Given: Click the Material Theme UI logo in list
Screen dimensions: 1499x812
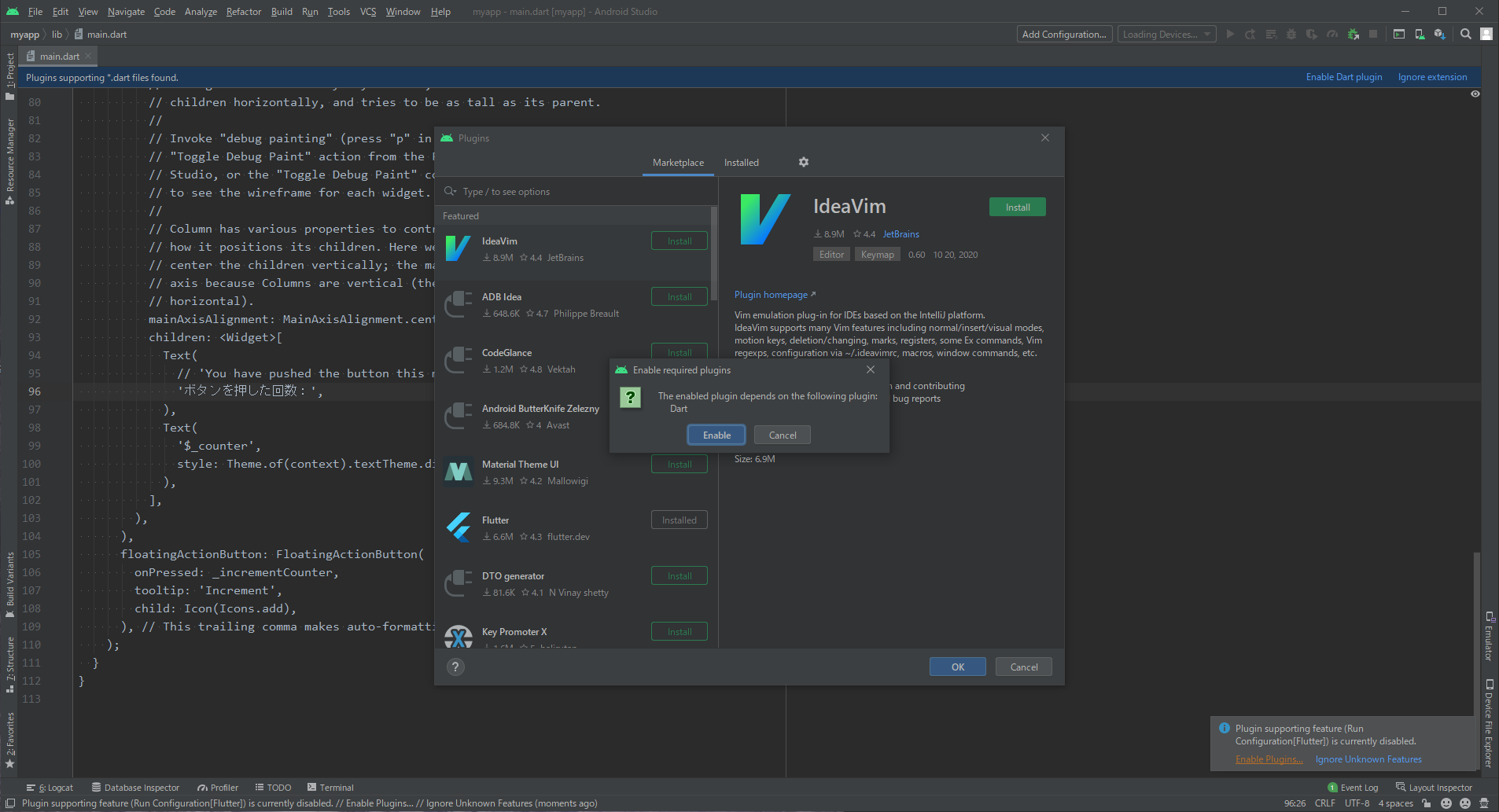Looking at the screenshot, I should coord(459,472).
